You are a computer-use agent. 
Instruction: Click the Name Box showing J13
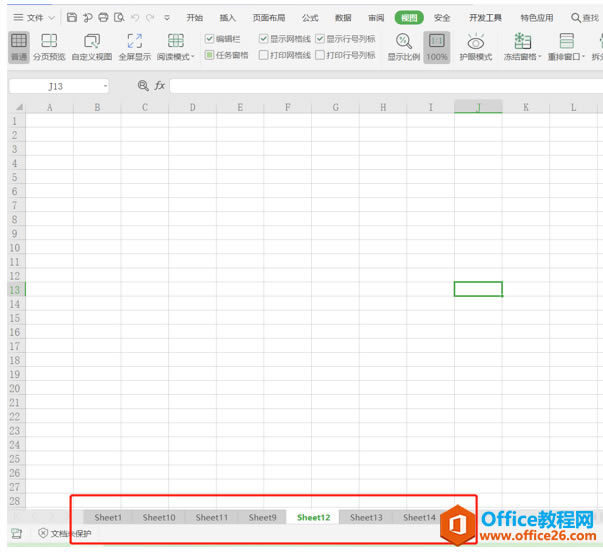click(x=55, y=86)
